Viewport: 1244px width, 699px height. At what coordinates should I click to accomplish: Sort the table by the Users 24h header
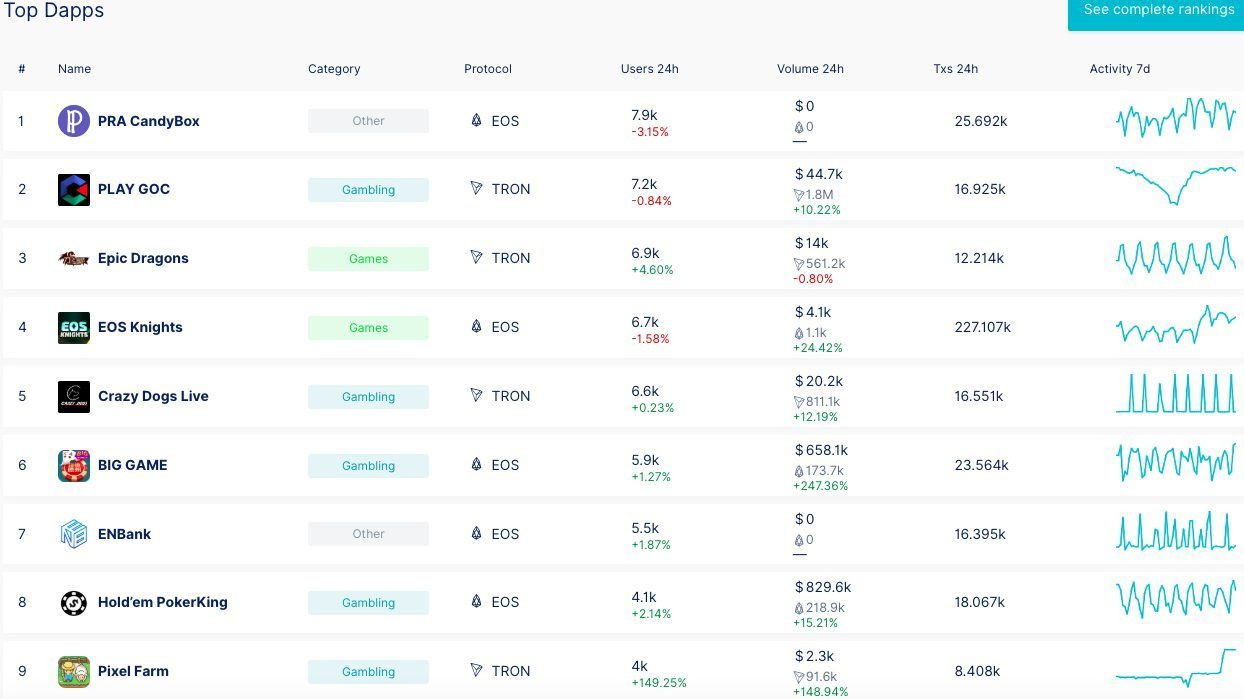pyautogui.click(x=648, y=69)
